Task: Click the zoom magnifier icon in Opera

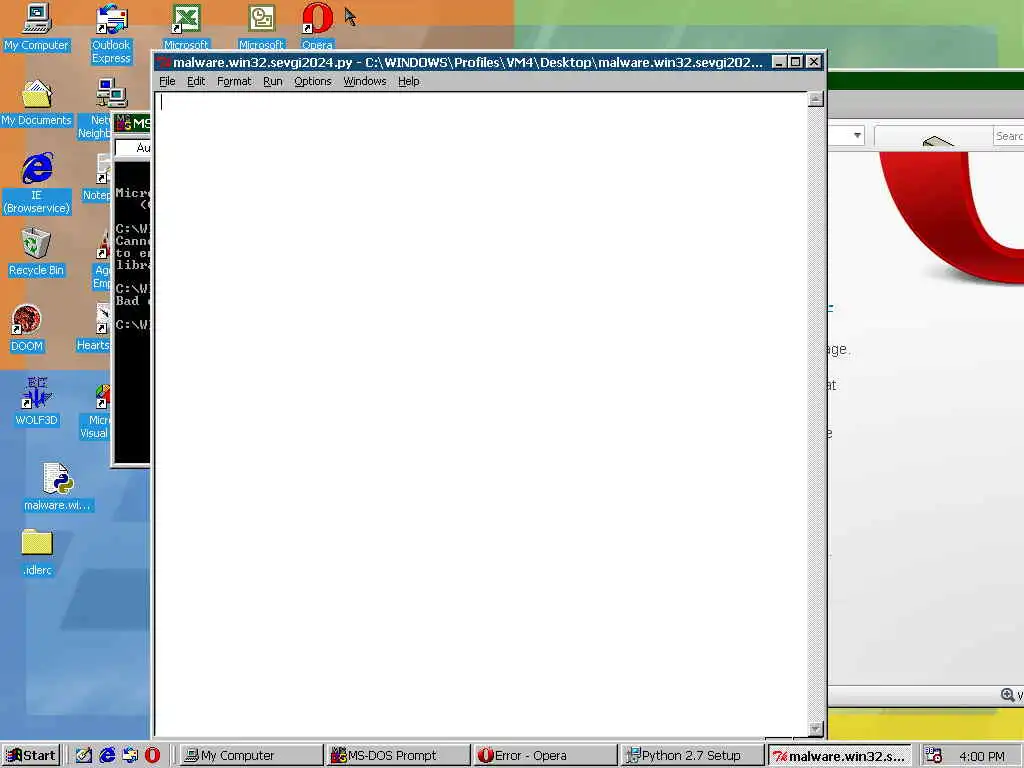Action: click(1008, 695)
